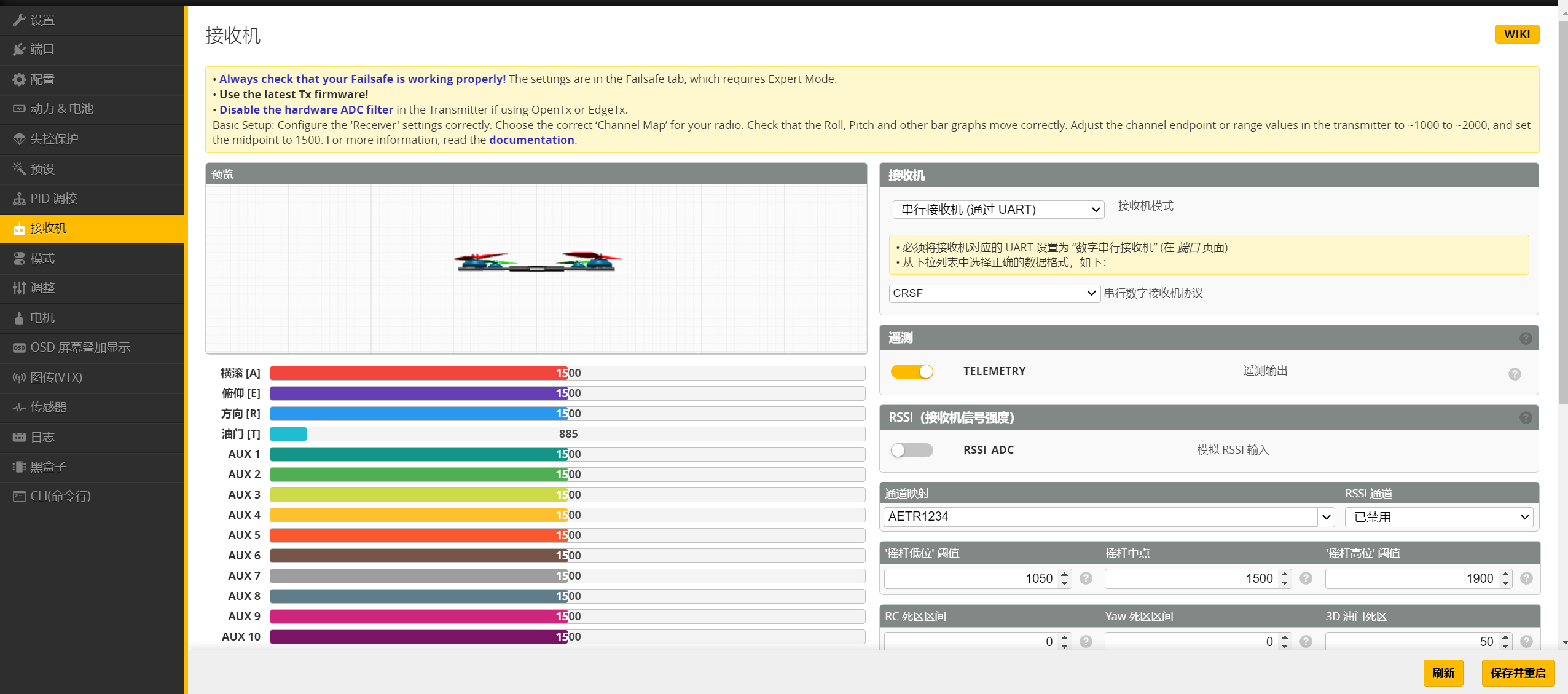Click the wrench icon for 设置
The image size is (1568, 694).
pos(19,20)
